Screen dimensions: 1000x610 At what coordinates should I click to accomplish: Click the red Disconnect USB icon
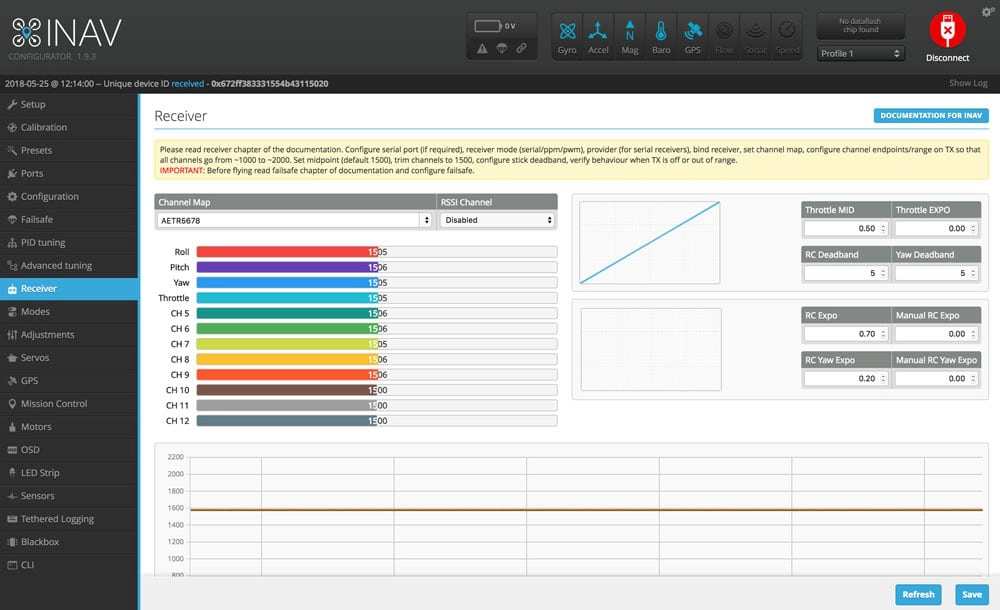(947, 29)
